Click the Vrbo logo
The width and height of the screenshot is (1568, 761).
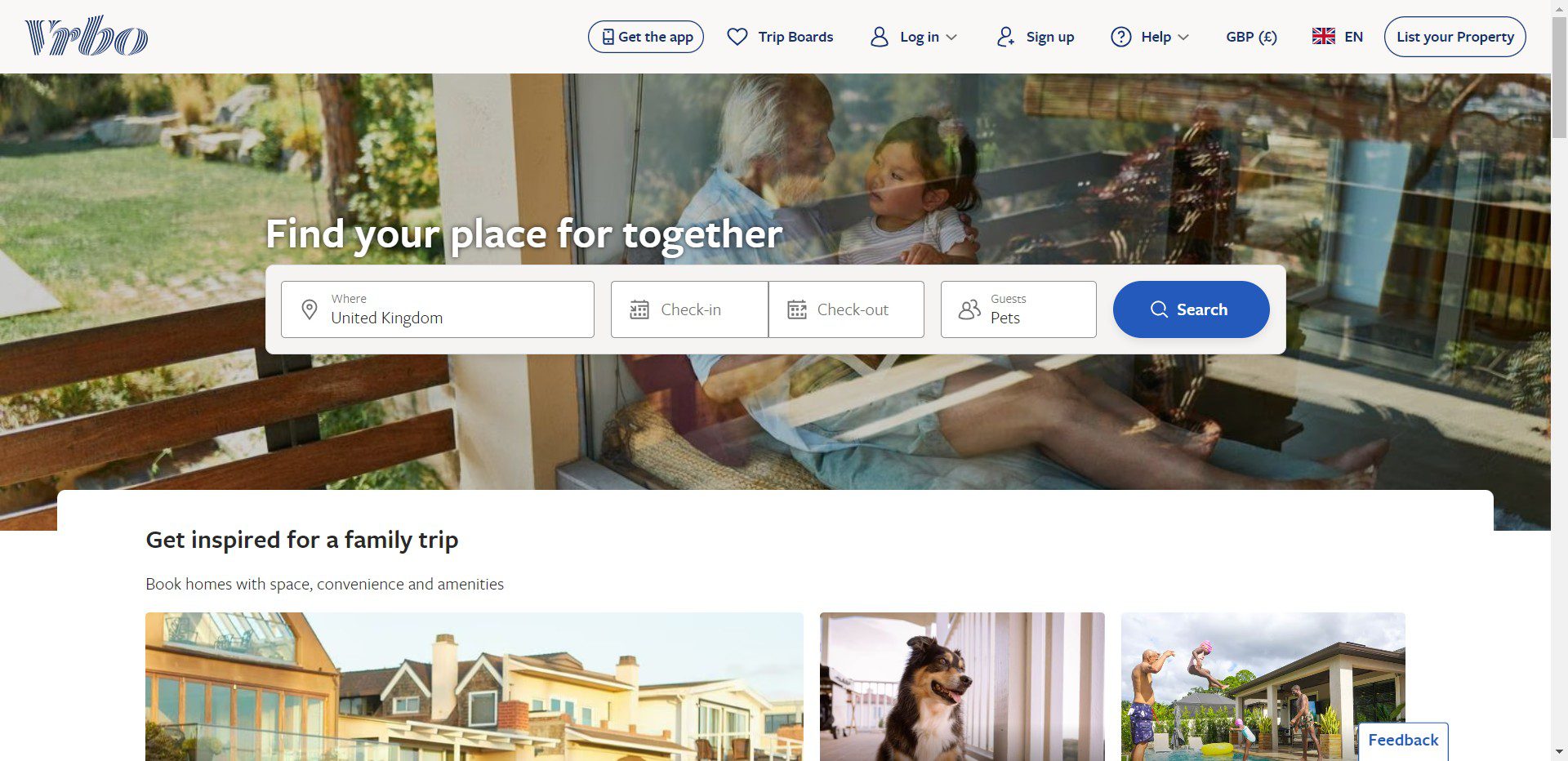click(87, 36)
